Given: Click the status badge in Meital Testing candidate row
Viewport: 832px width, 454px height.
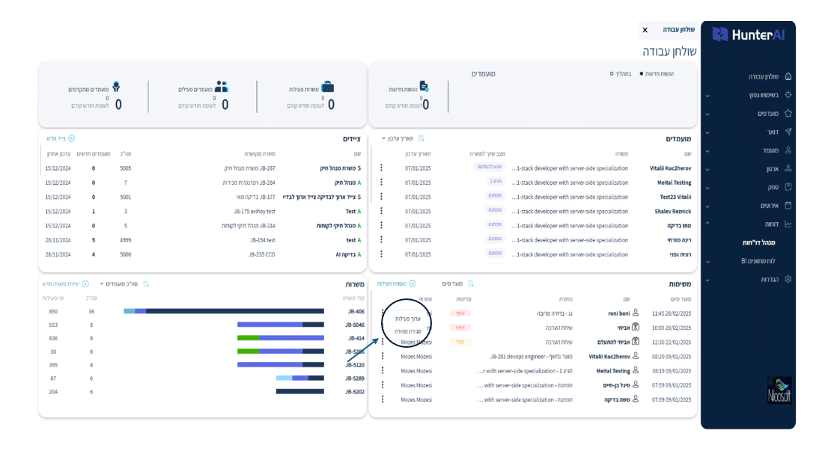Looking at the screenshot, I should 495,181.
